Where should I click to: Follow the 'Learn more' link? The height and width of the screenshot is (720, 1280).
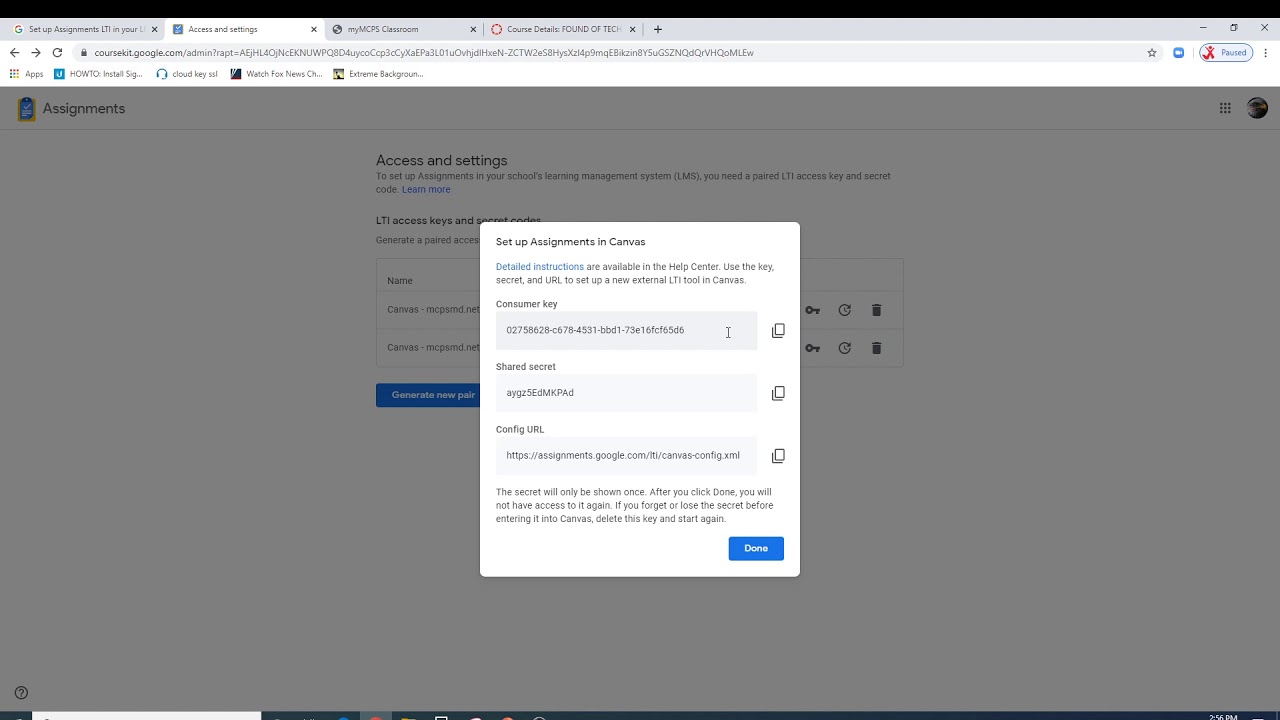pyautogui.click(x=426, y=190)
